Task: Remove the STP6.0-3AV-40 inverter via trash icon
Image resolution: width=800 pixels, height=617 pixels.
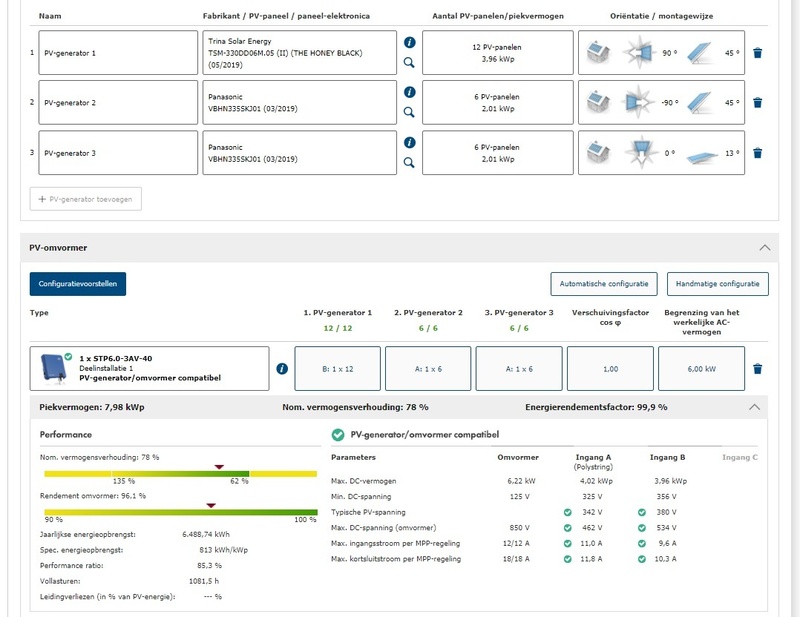Action: pyautogui.click(x=758, y=369)
